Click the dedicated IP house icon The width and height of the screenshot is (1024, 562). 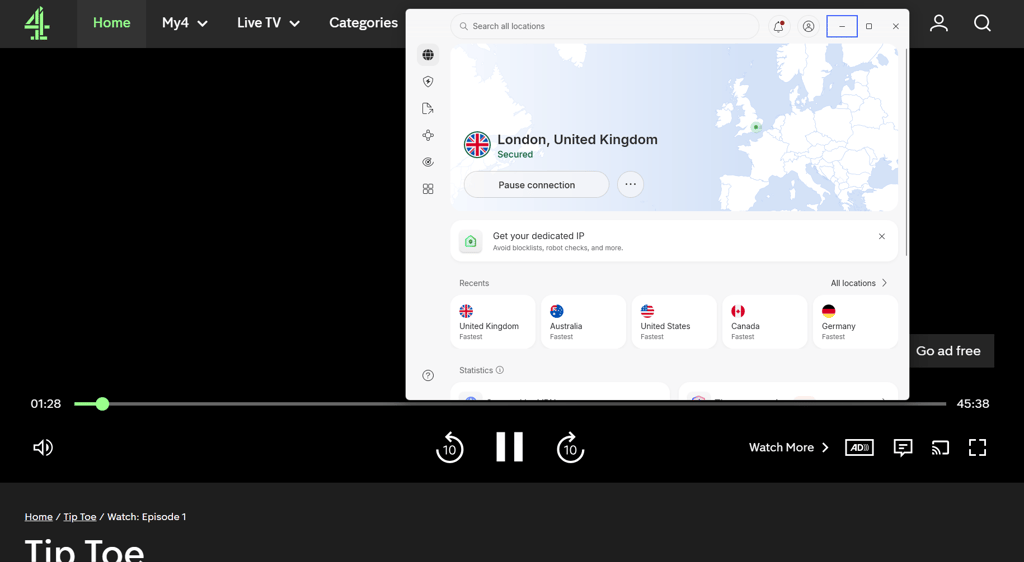pyautogui.click(x=470, y=242)
